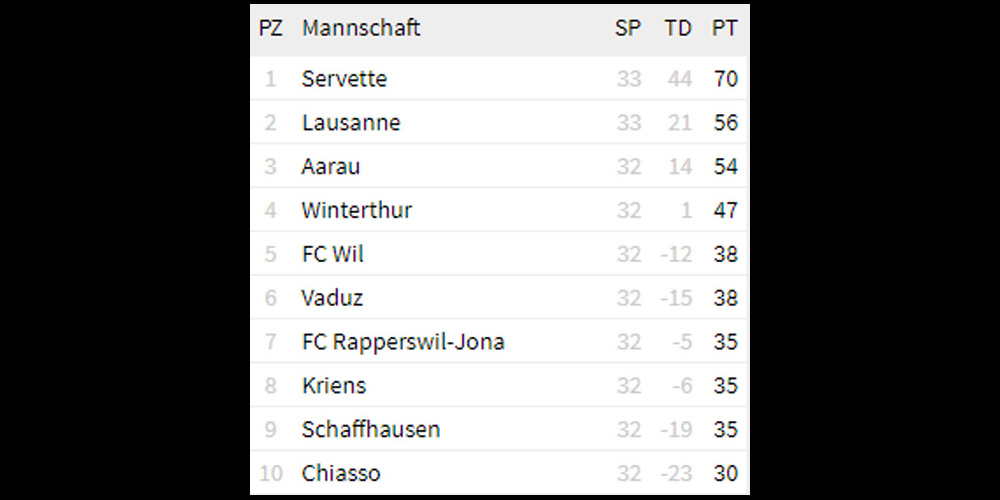This screenshot has height=500, width=1000.
Task: Click the Servette team name
Action: point(344,78)
